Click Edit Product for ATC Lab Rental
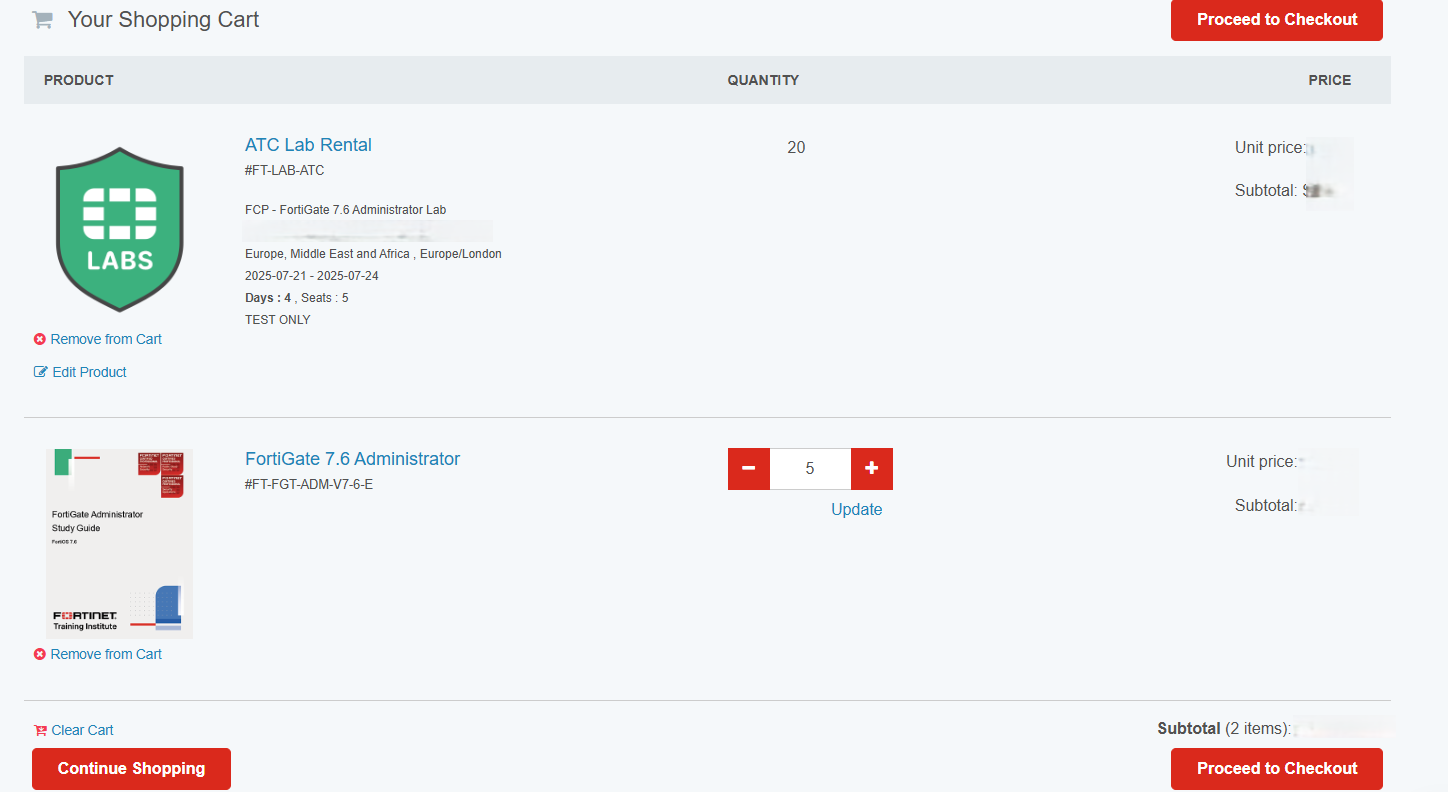 pyautogui.click(x=89, y=372)
